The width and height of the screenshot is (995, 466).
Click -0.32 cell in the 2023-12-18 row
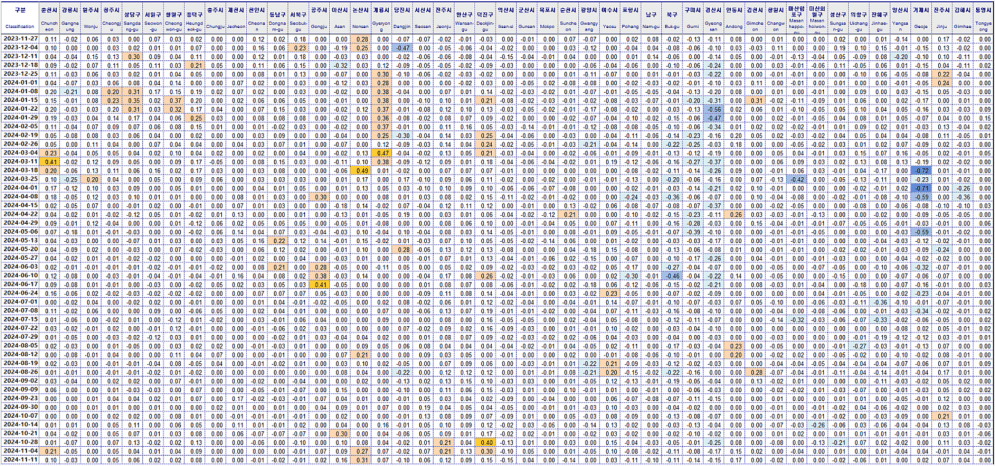pos(339,65)
